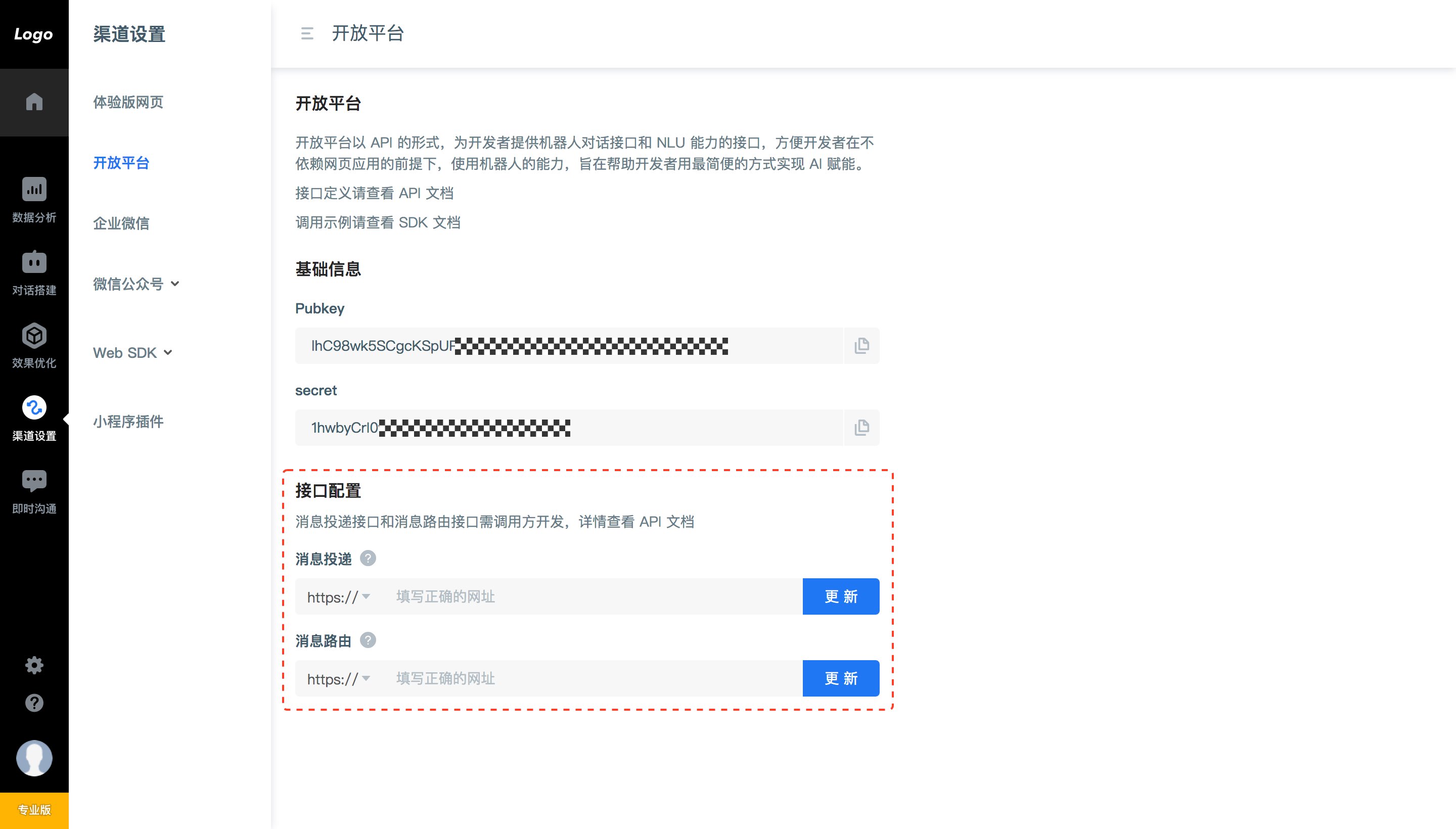Open 小程序插件 menu item
The width and height of the screenshot is (1456, 829).
coord(128,422)
